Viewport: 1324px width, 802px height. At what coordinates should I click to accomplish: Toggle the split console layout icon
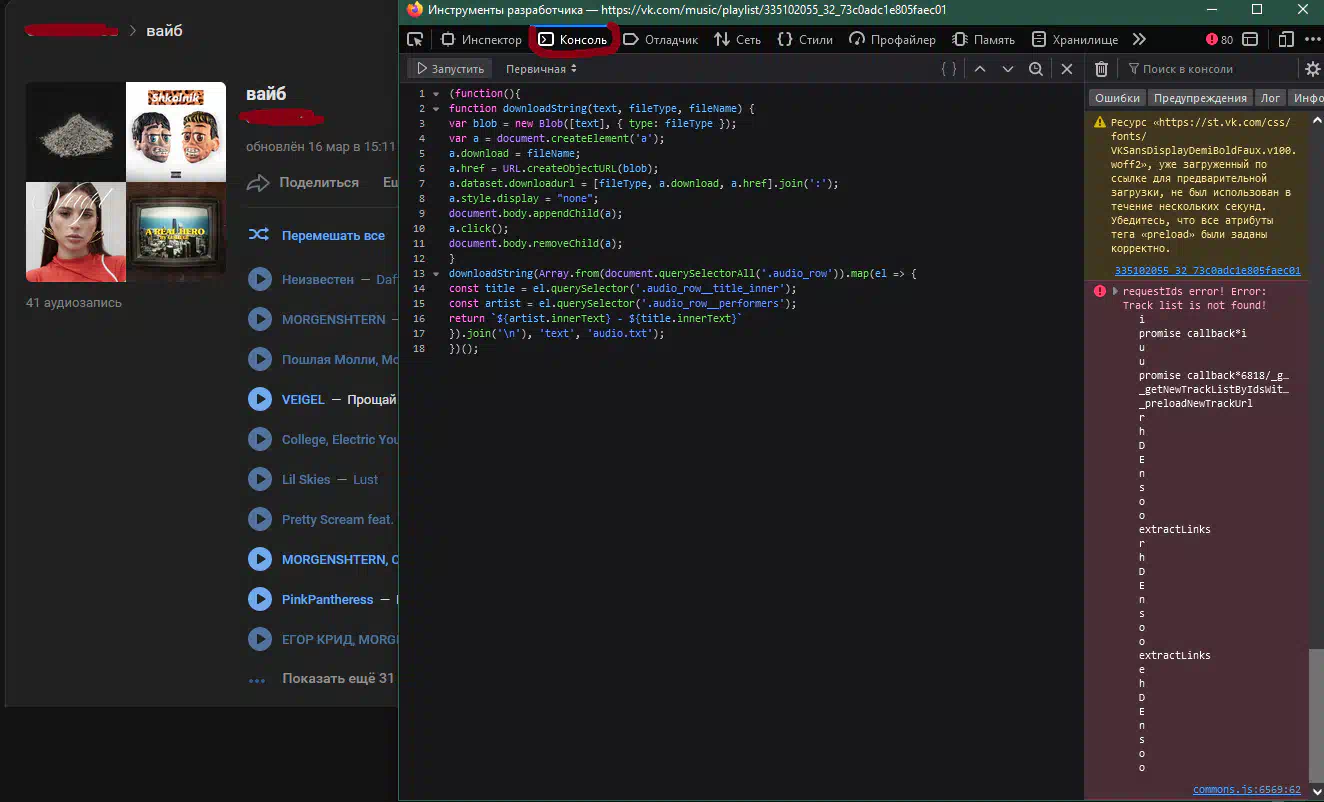(x=1252, y=40)
